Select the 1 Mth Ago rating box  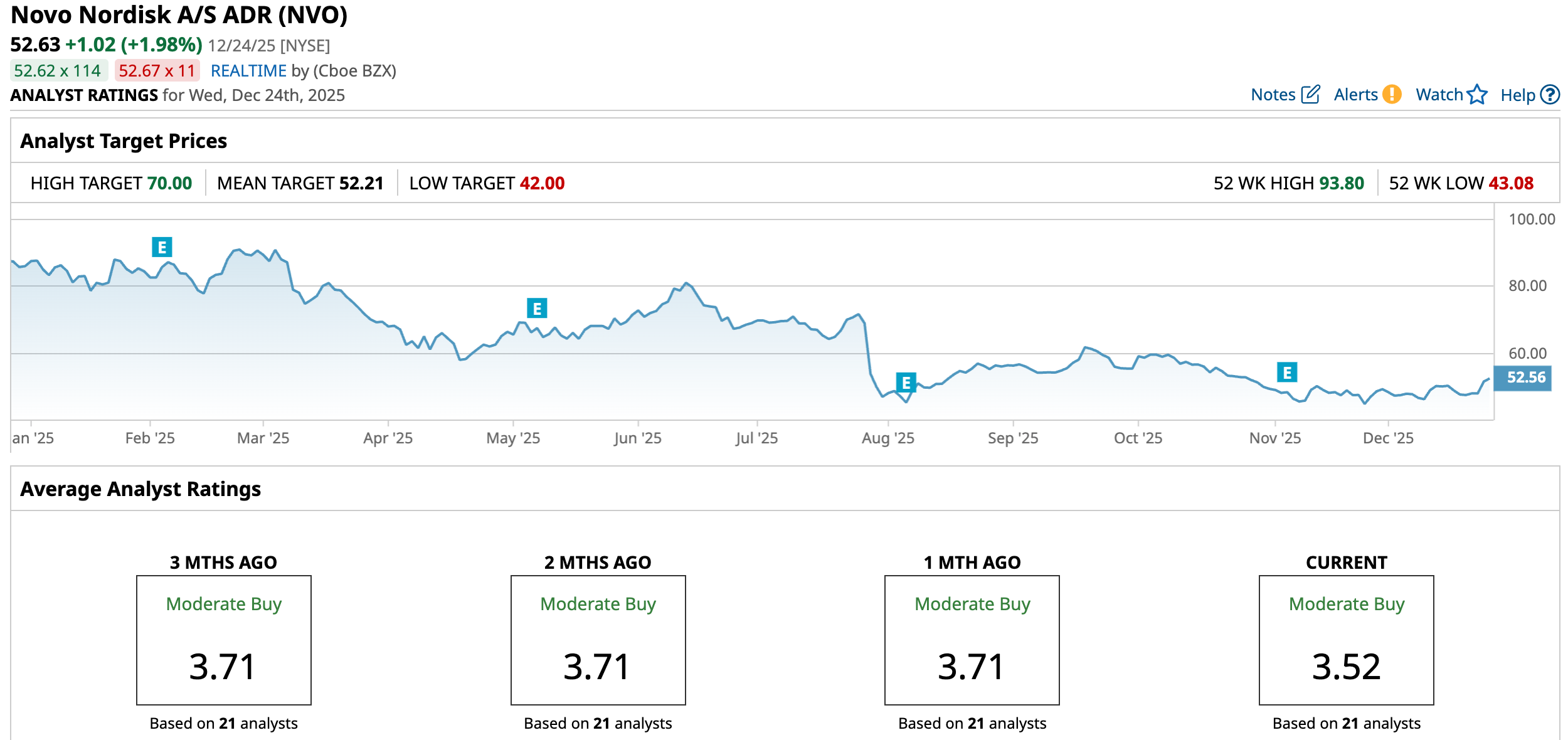click(x=972, y=640)
